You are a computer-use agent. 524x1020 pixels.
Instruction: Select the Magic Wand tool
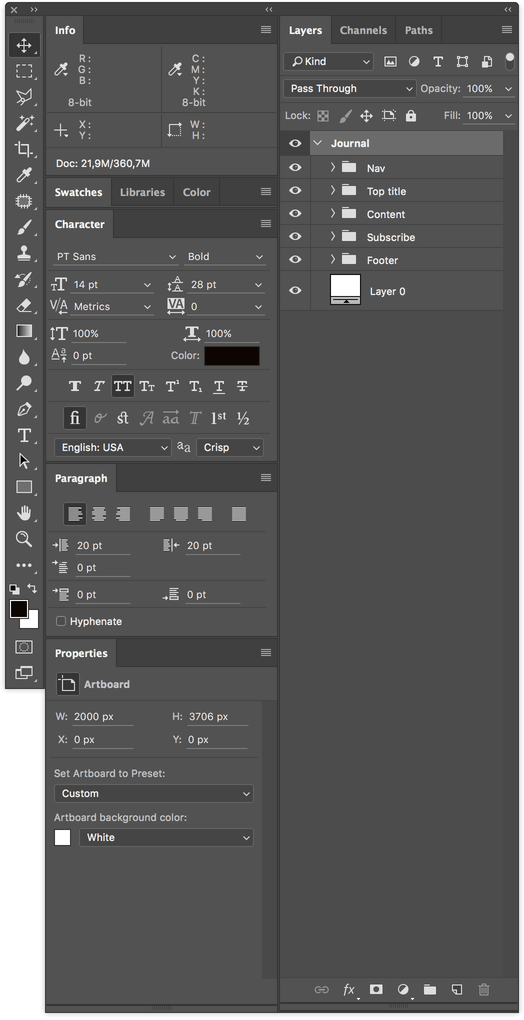click(x=24, y=123)
